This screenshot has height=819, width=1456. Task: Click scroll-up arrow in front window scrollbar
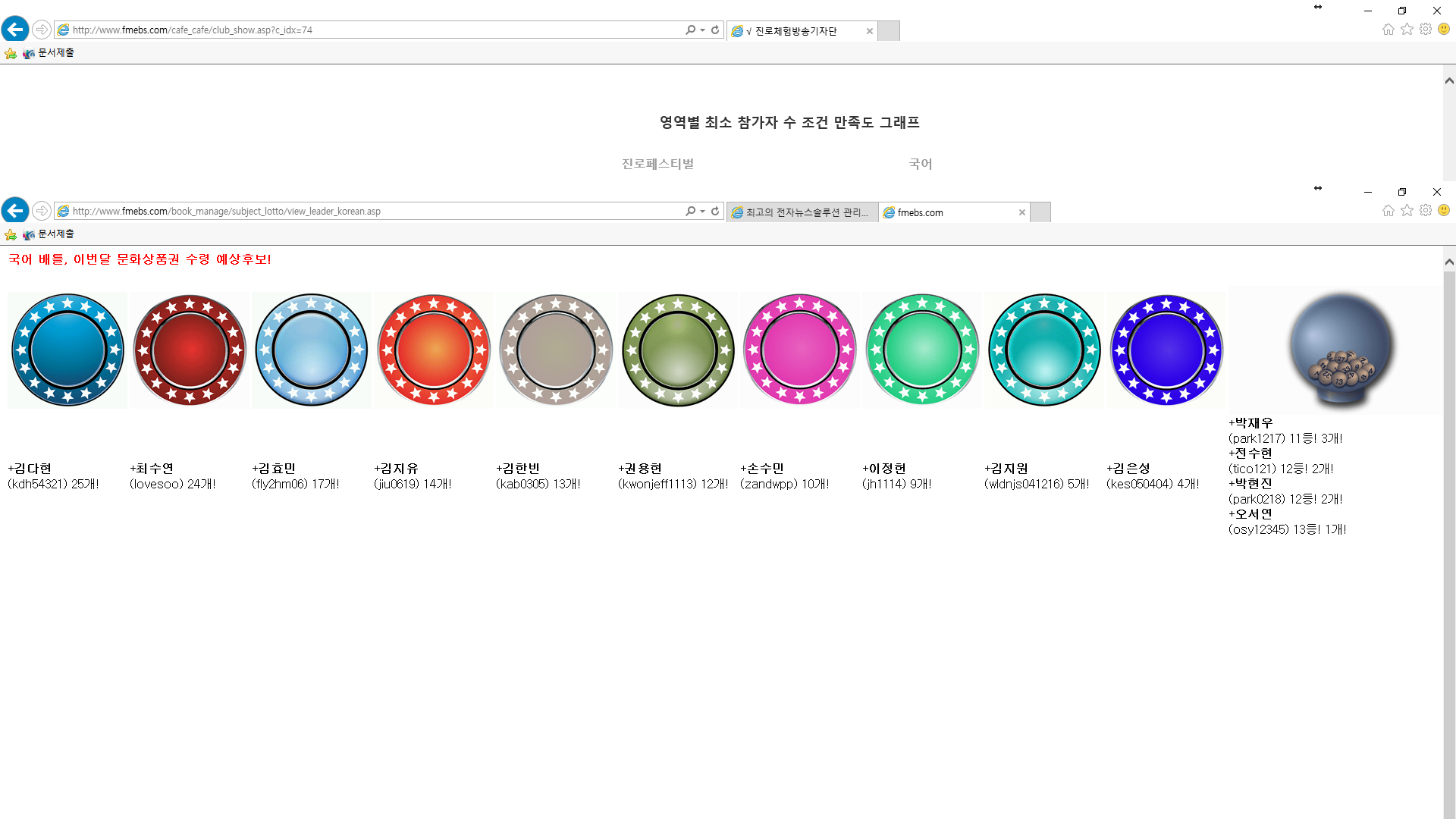coord(1449,262)
